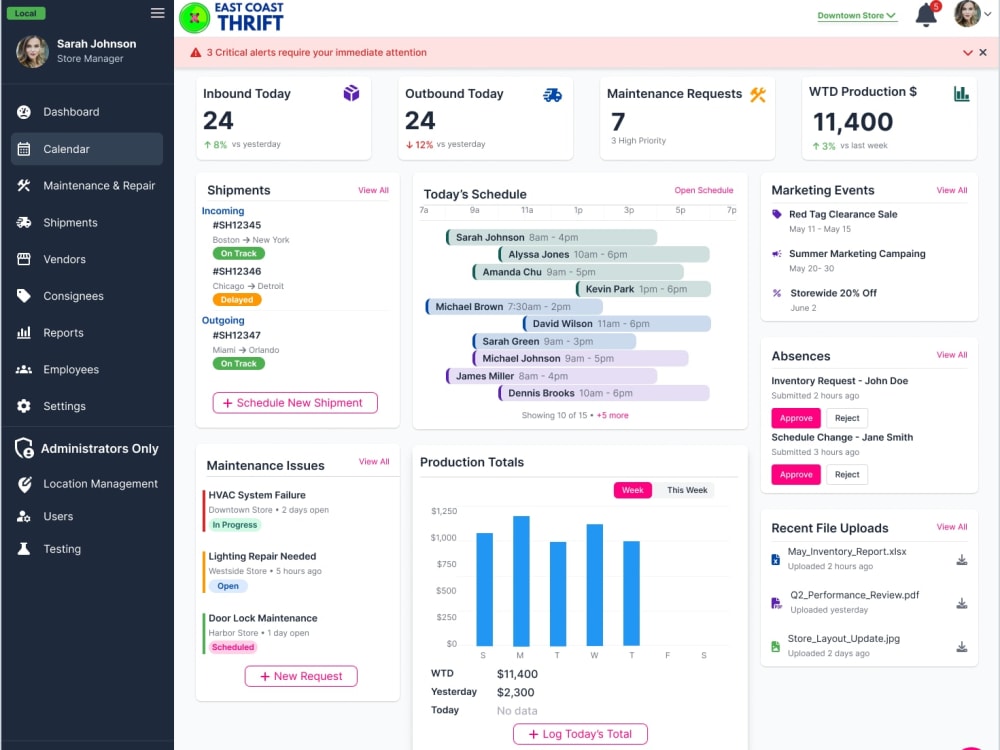1000x750 pixels.
Task: Collapse the critical alerts banner chevron
Action: (967, 52)
